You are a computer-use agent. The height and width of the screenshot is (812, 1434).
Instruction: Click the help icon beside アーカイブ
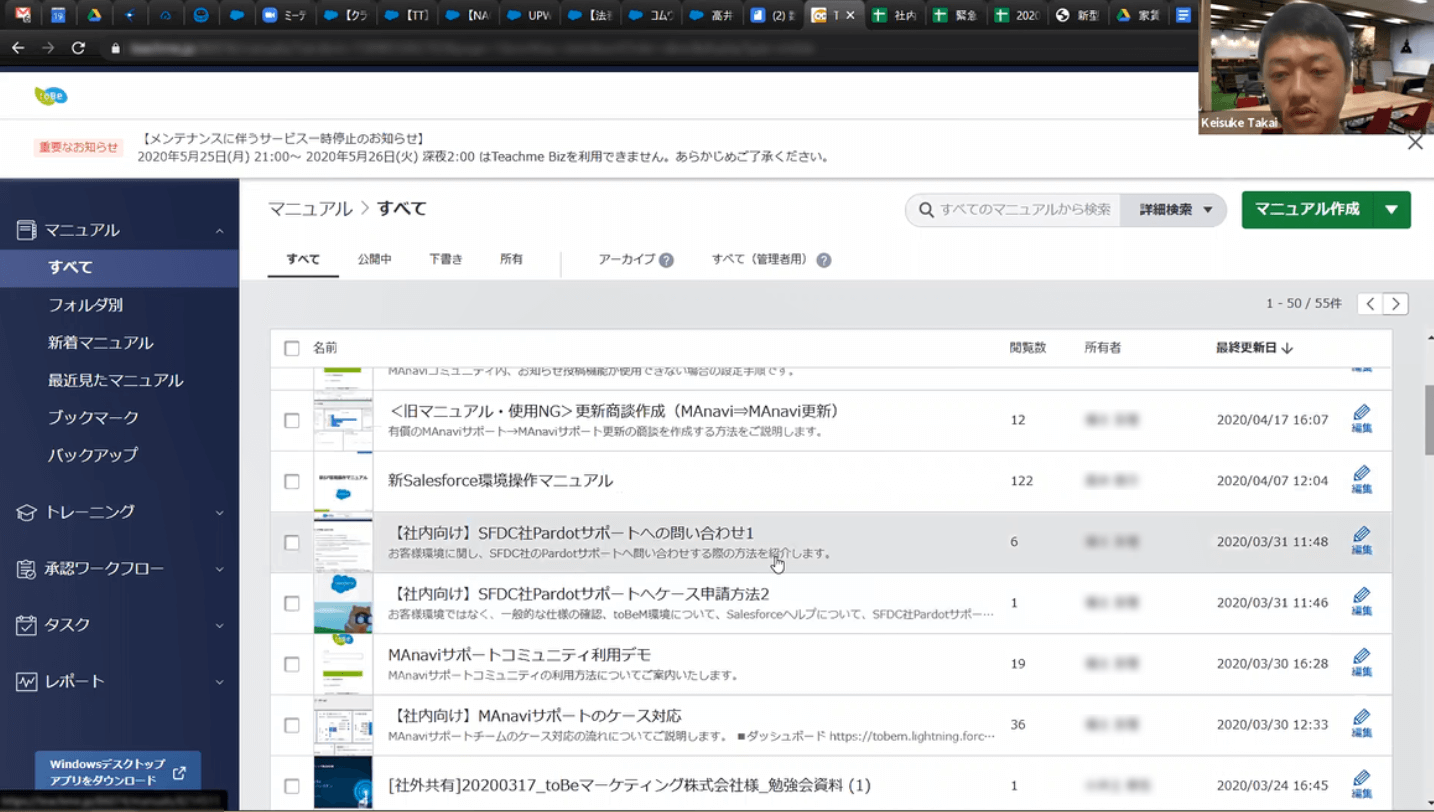pyautogui.click(x=666, y=260)
